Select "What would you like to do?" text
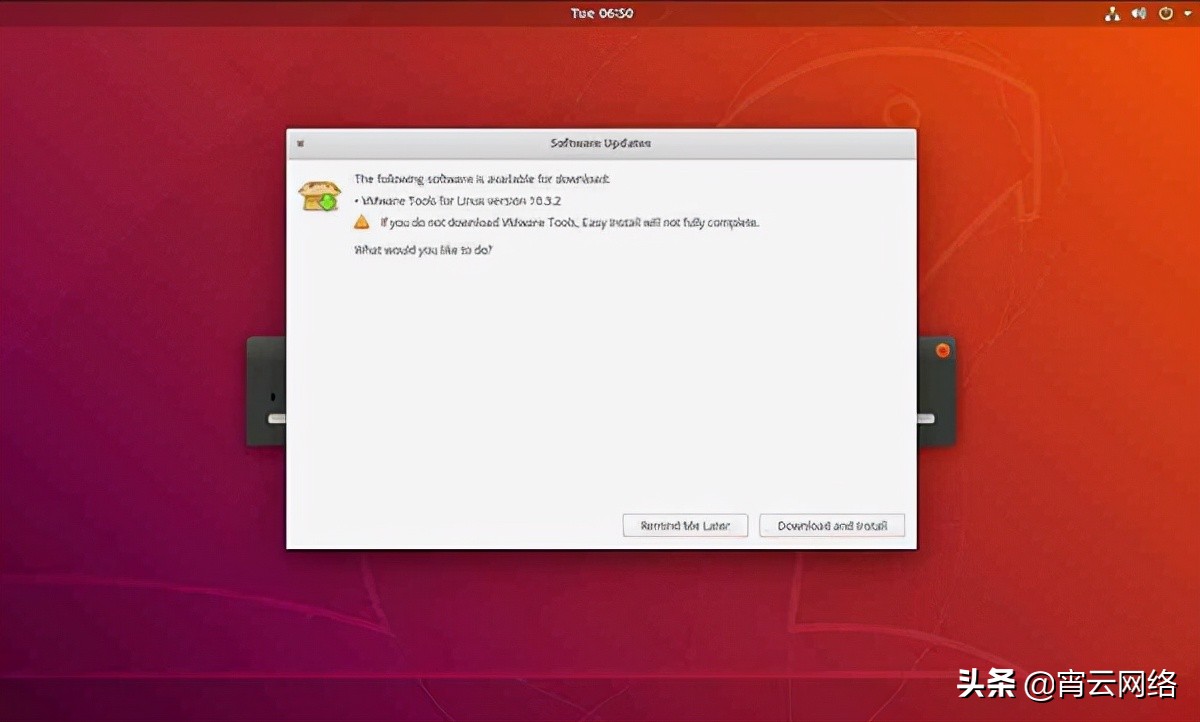1200x722 pixels. [424, 250]
